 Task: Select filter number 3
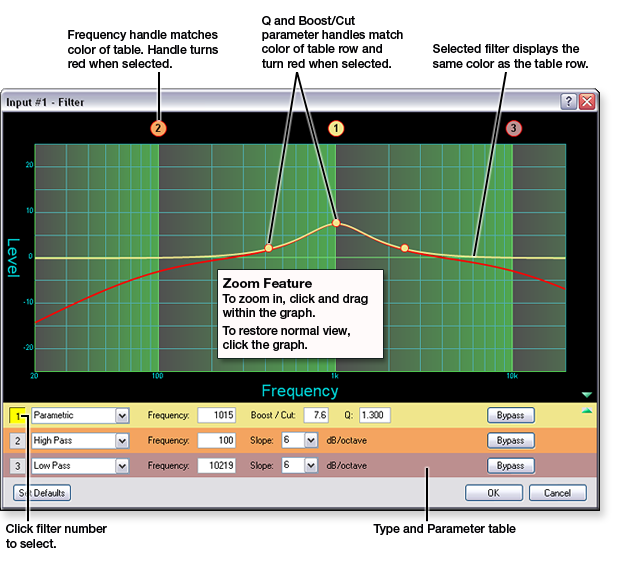pos(18,465)
